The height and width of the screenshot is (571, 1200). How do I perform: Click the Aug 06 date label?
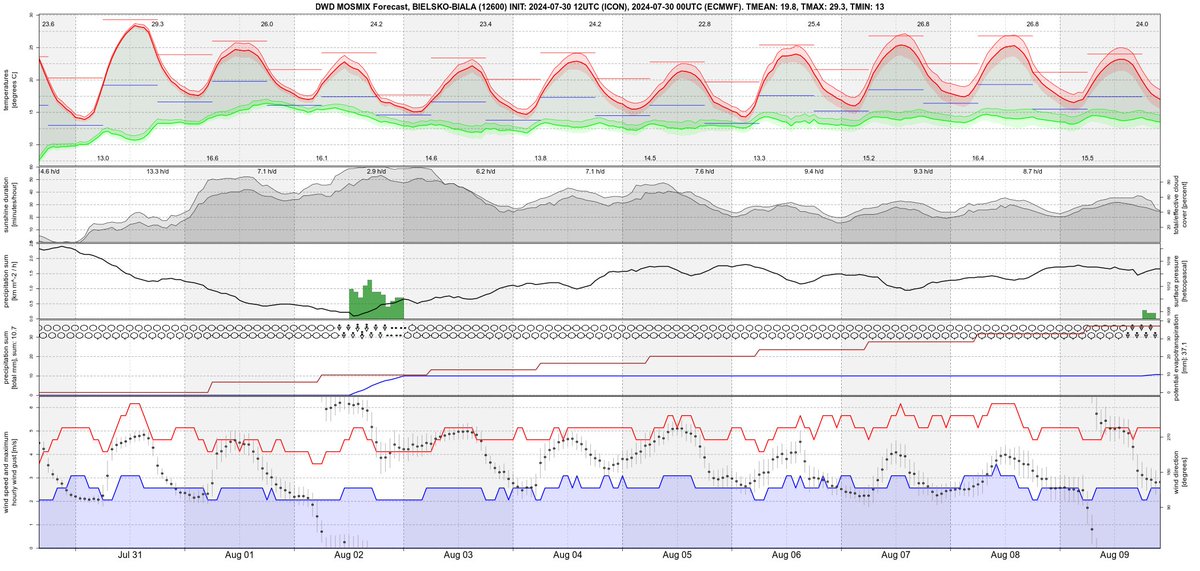pos(787,555)
